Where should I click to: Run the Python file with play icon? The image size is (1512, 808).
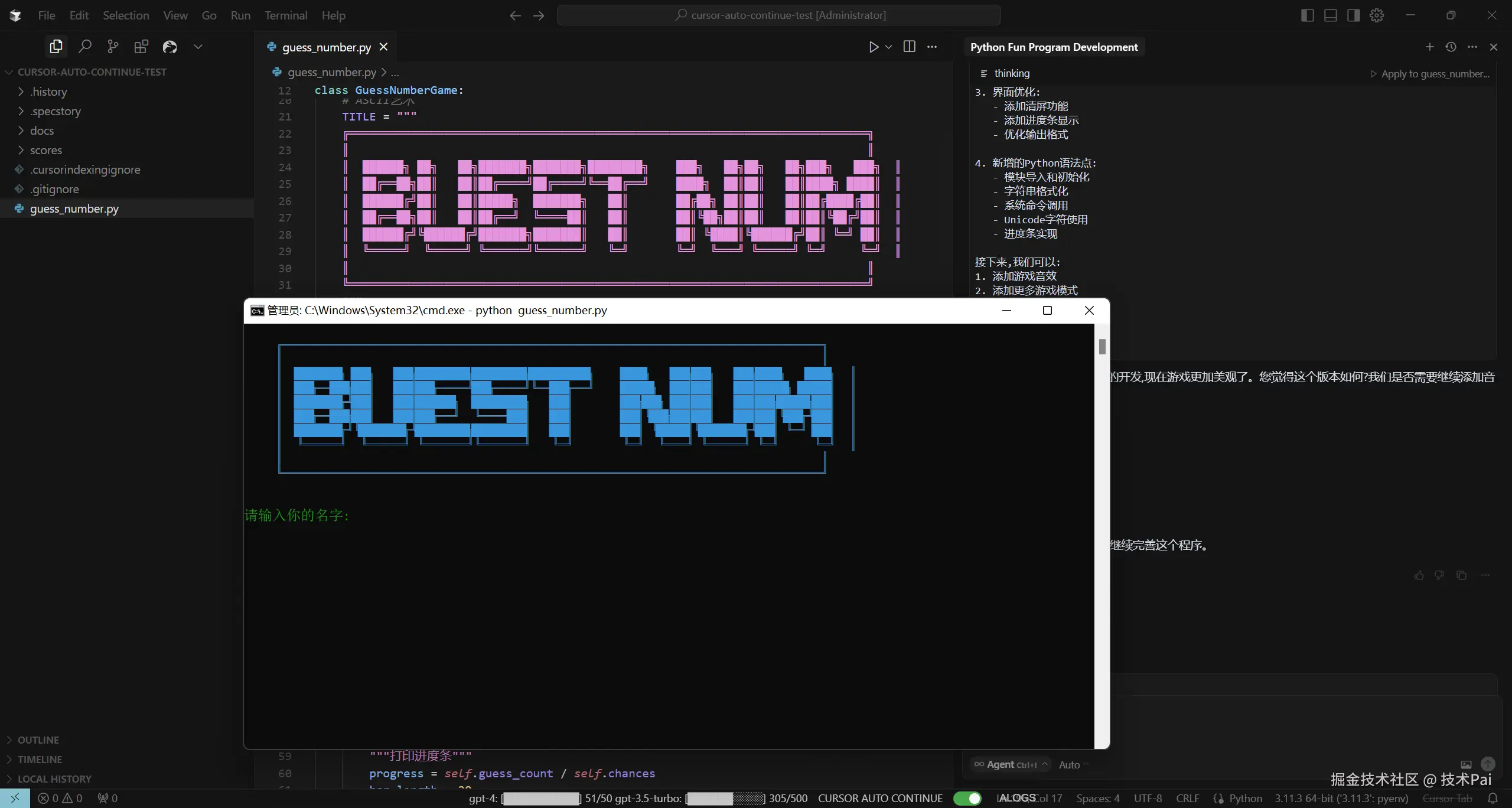[874, 47]
